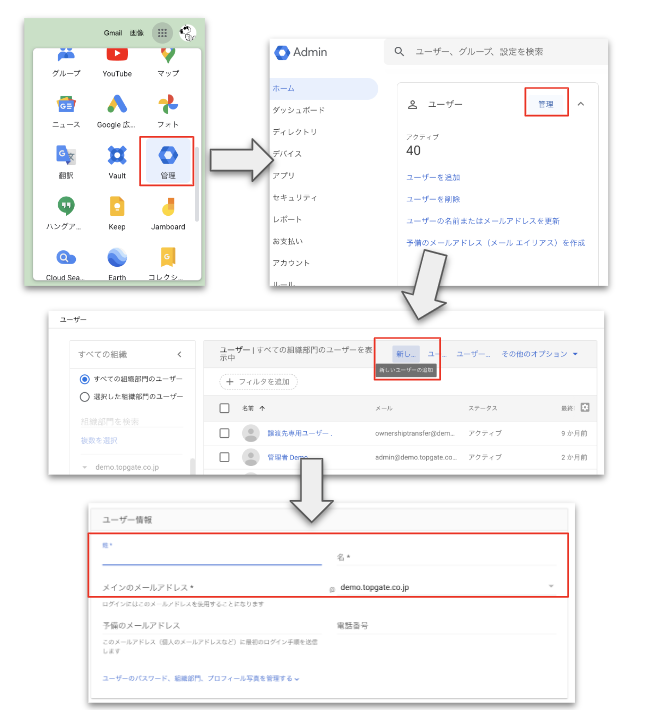The width and height of the screenshot is (652, 710).
Task: Click the 管理 button on ユーザー card
Action: (546, 104)
